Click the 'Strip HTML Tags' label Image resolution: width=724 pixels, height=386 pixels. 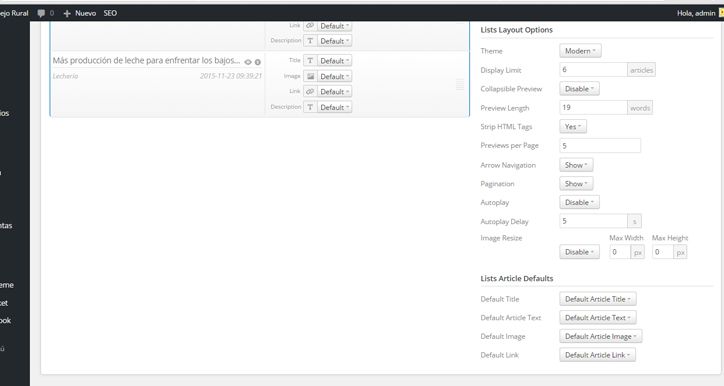tap(506, 127)
